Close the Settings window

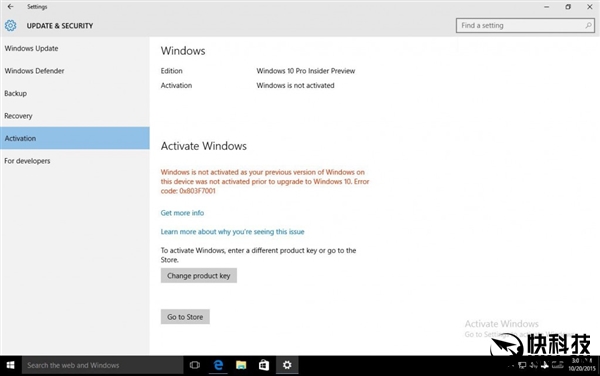[589, 7]
